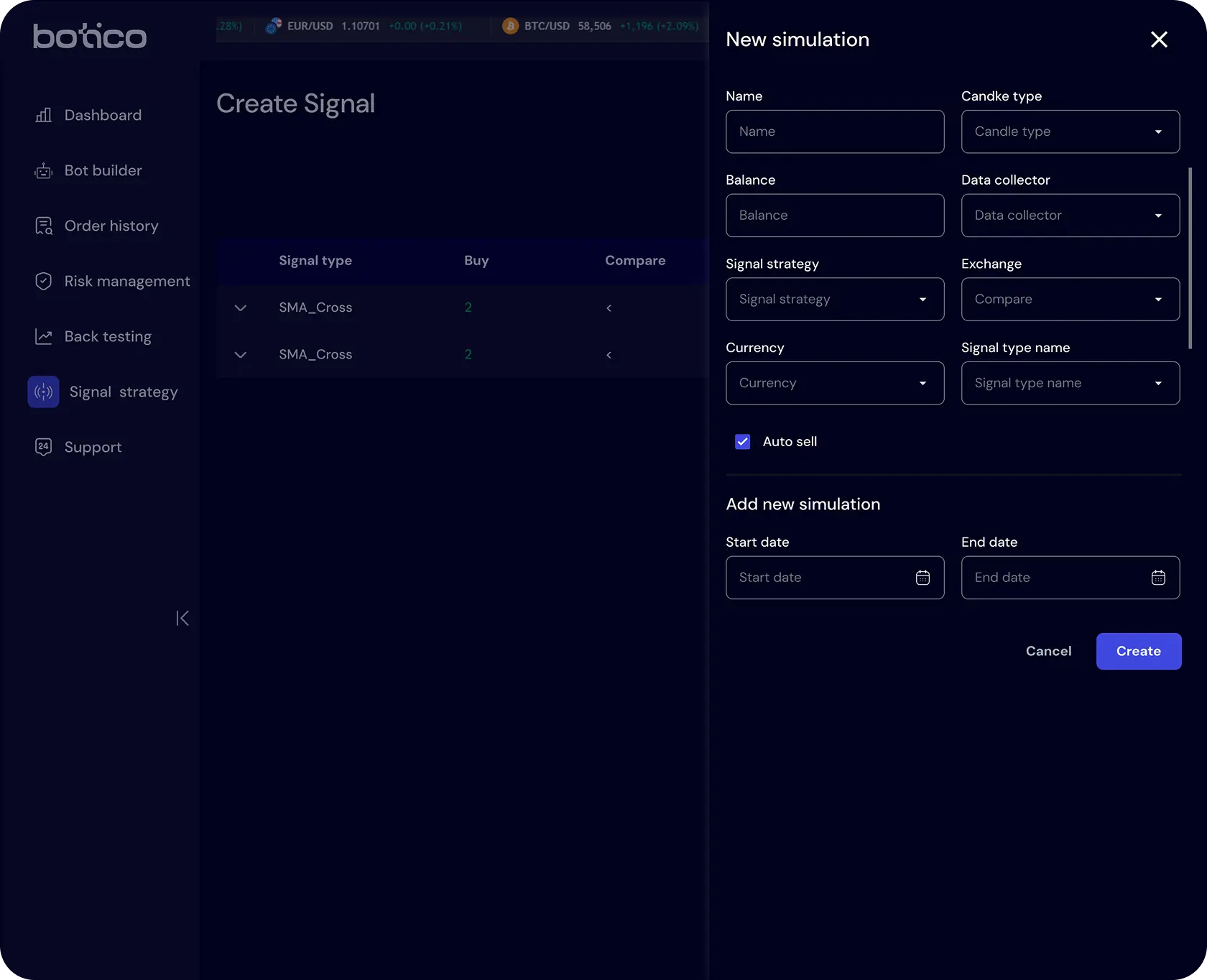Open the Currency dropdown

(835, 383)
